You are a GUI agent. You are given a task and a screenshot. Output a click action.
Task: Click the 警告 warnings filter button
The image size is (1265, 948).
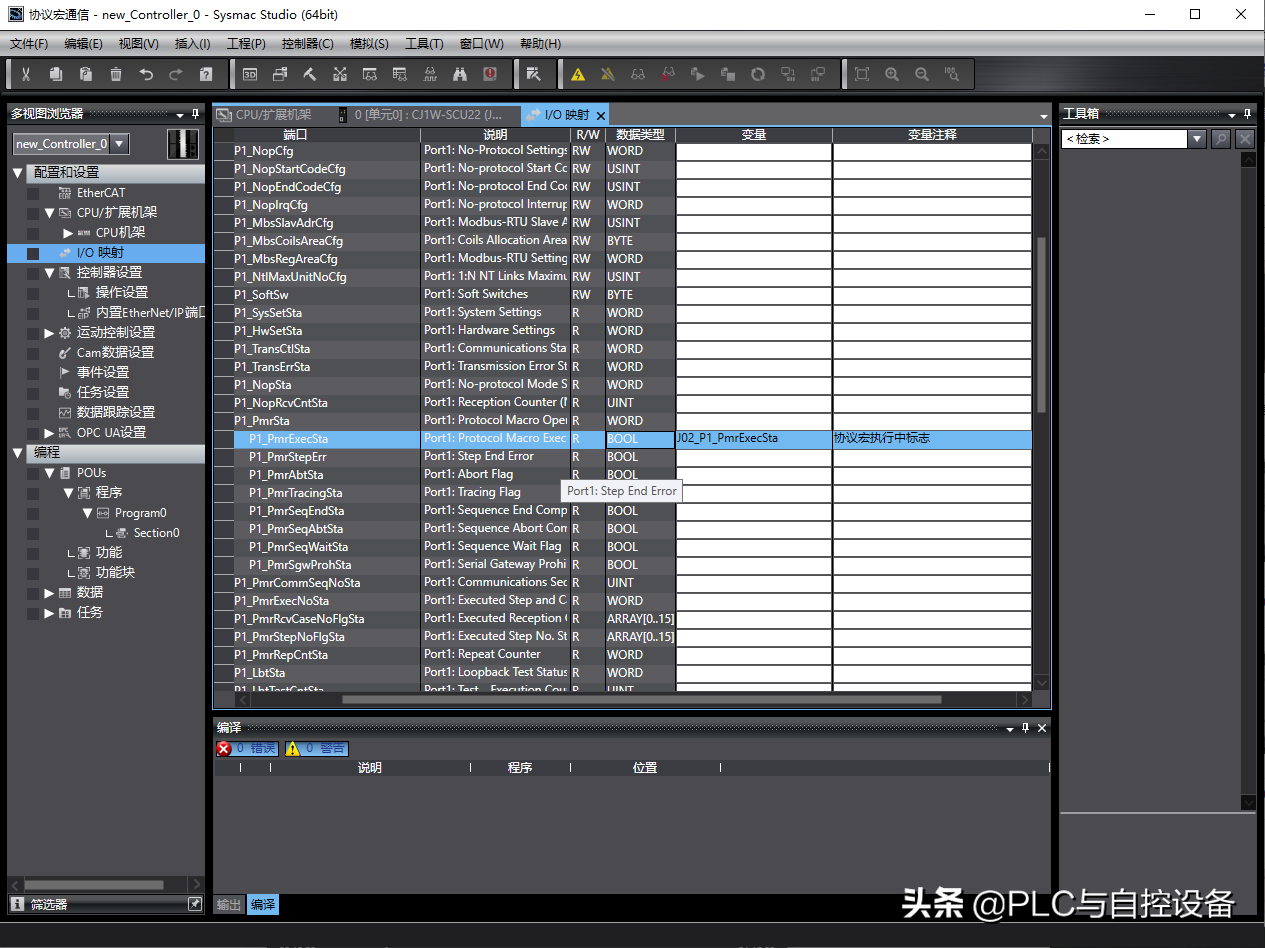tap(317, 748)
